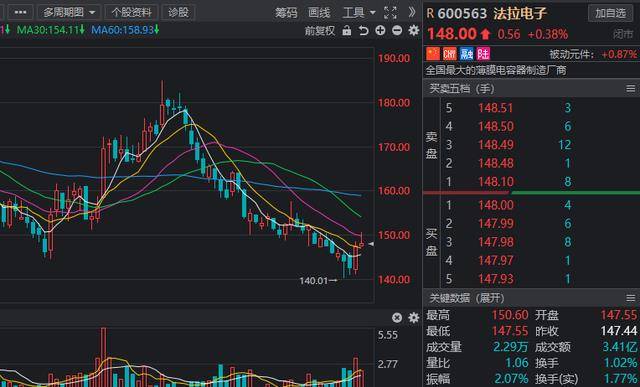The width and height of the screenshot is (640, 387).
Task: Zoom in the chart with plus icon
Action: point(380,30)
